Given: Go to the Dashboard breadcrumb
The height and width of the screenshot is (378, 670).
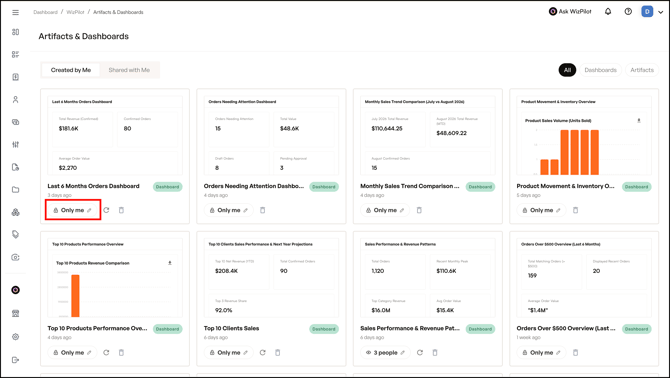Looking at the screenshot, I should pyautogui.click(x=45, y=12).
